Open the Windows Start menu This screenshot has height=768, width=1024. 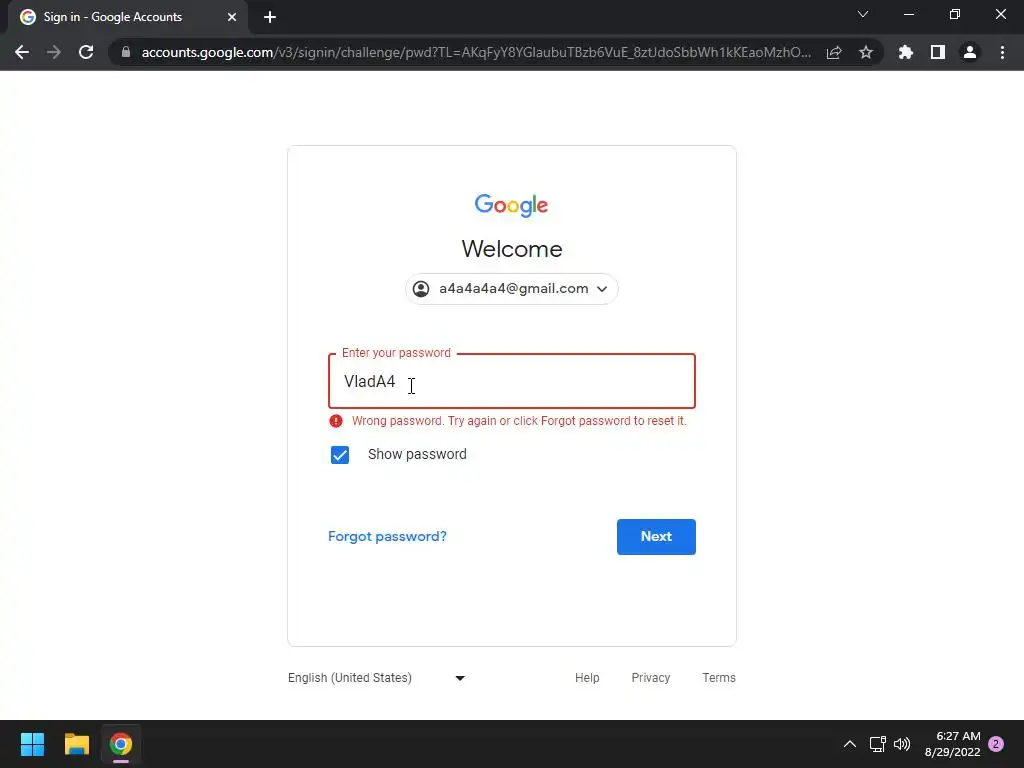(32, 744)
